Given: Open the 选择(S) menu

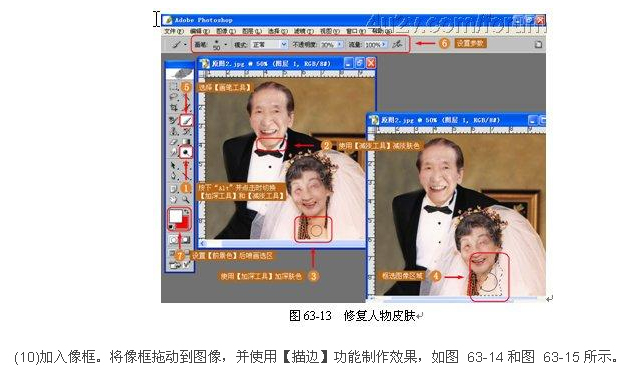Looking at the screenshot, I should (x=277, y=31).
